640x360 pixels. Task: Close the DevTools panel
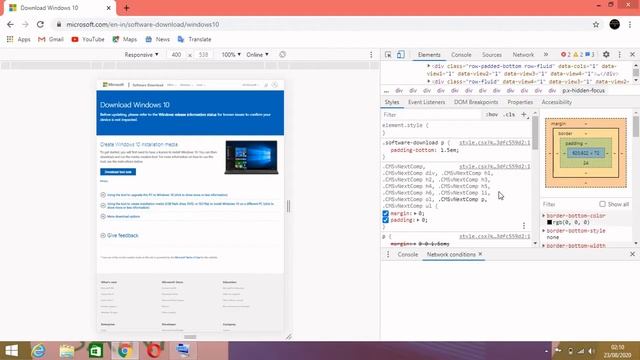click(632, 54)
